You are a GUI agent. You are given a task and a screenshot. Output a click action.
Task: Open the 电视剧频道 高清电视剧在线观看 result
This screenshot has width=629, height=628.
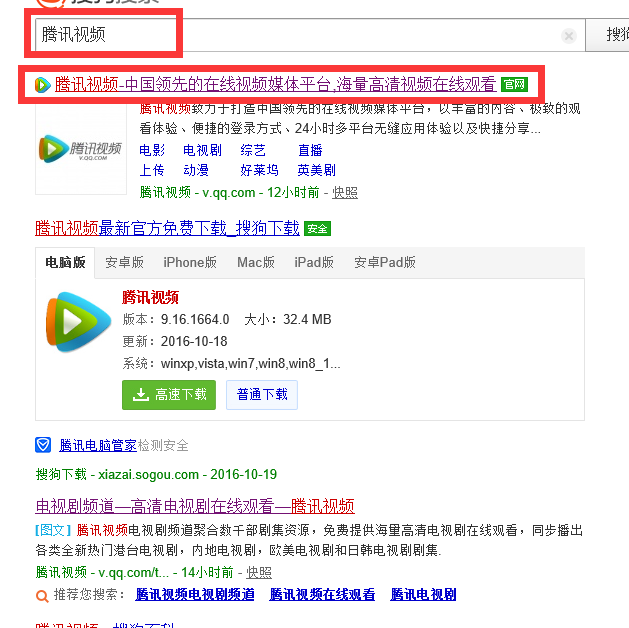tap(195, 506)
